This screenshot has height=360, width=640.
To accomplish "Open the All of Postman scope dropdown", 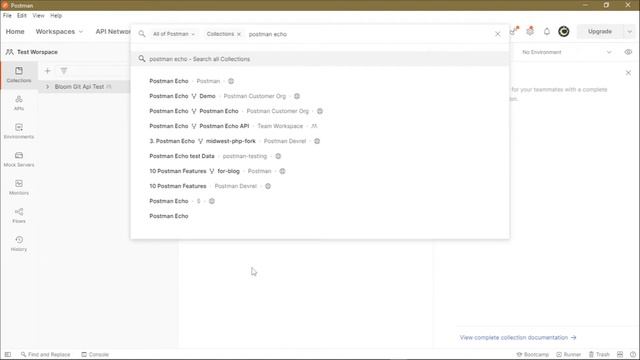I will tap(173, 34).
